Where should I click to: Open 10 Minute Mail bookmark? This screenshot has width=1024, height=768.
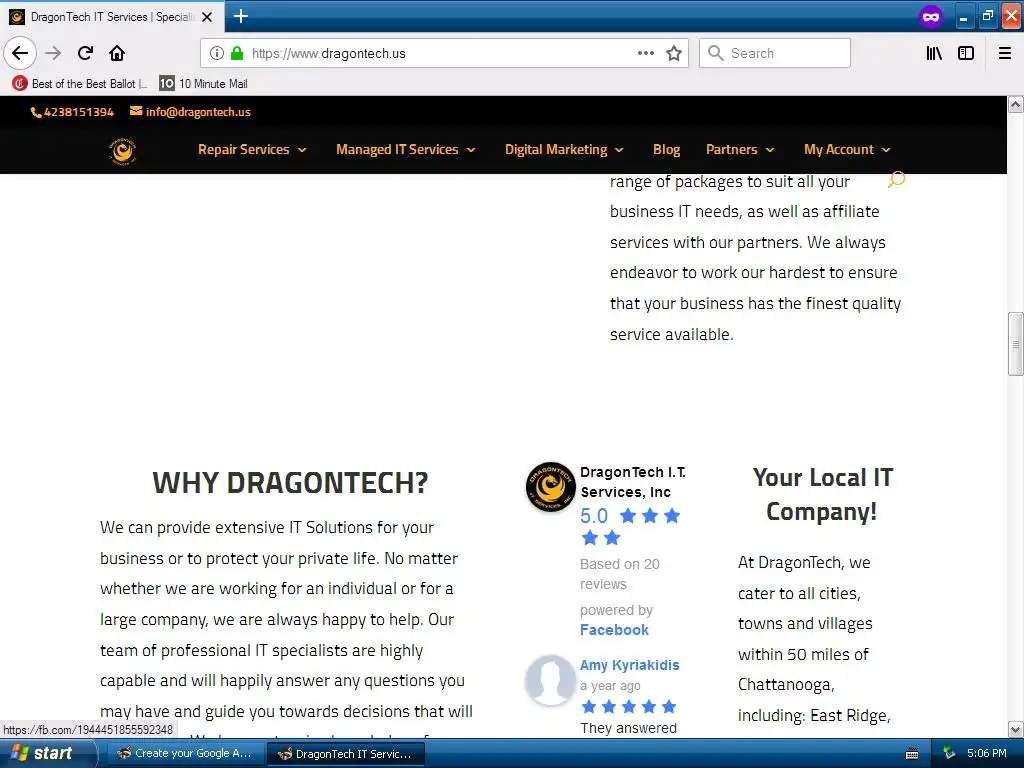pos(204,84)
